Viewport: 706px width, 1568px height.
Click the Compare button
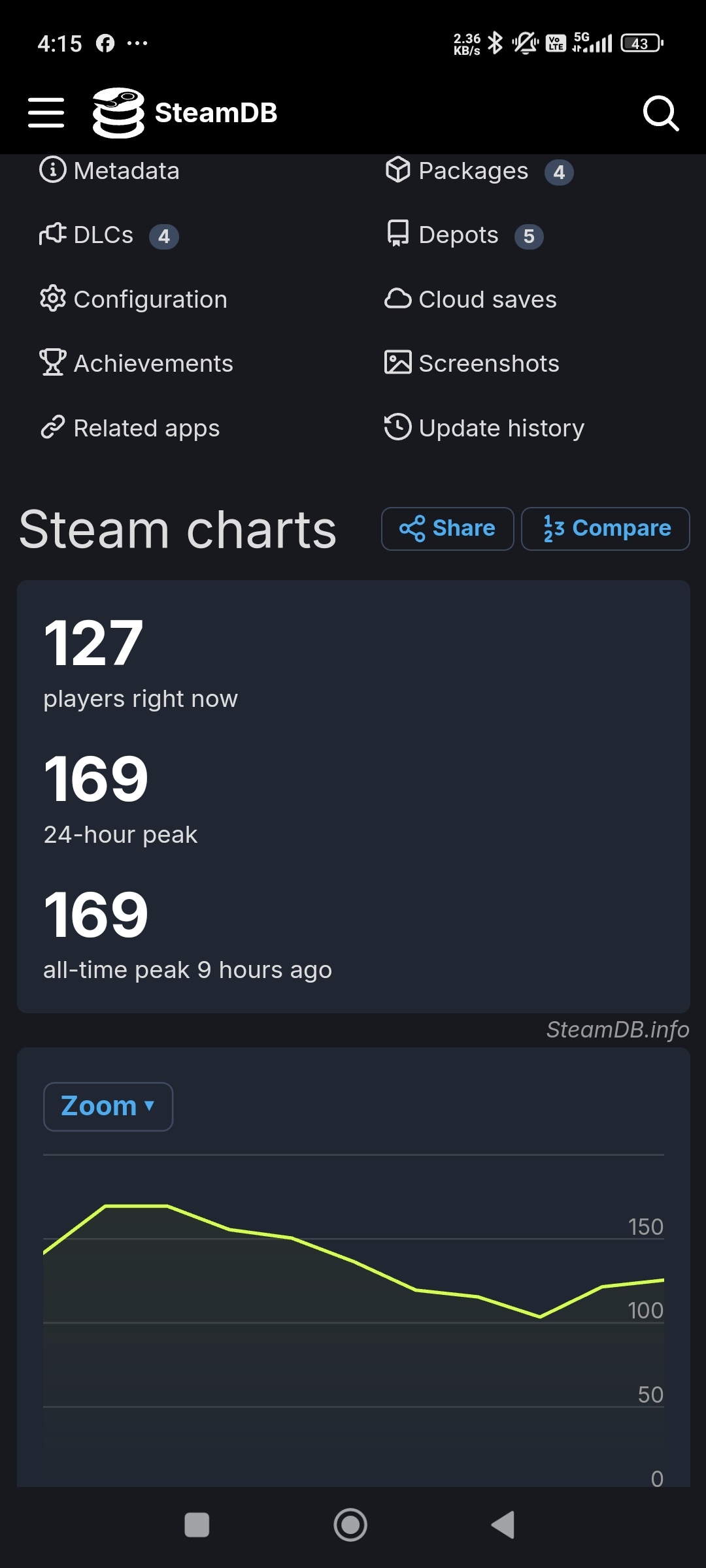(605, 529)
